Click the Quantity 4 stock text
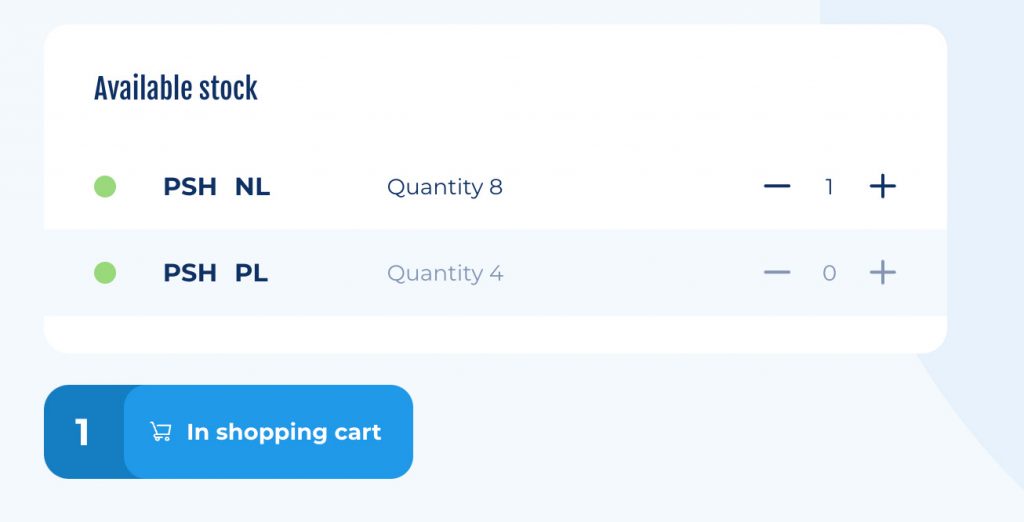The image size is (1024, 522). click(x=445, y=274)
